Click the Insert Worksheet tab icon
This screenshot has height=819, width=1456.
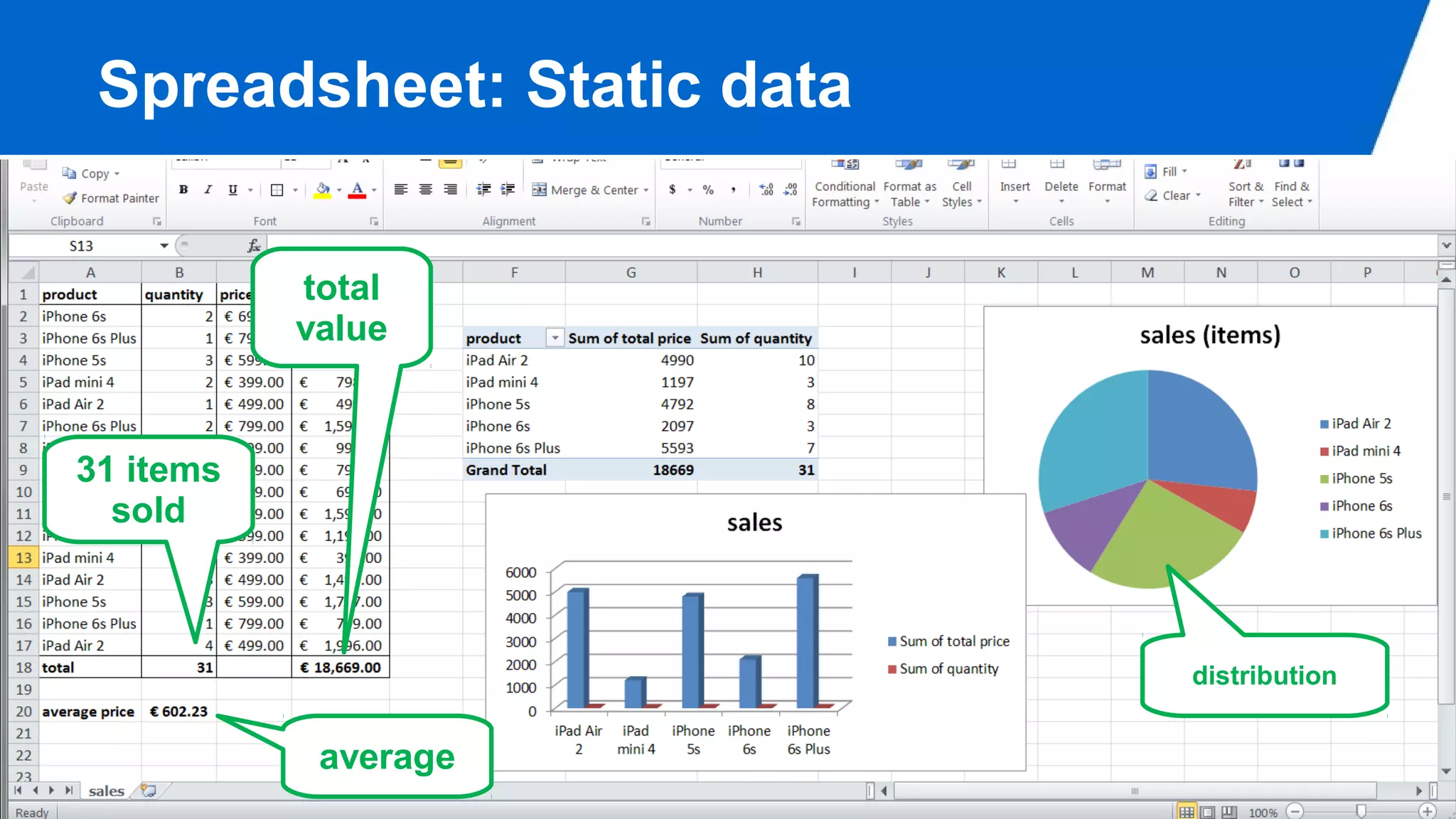coord(149,791)
